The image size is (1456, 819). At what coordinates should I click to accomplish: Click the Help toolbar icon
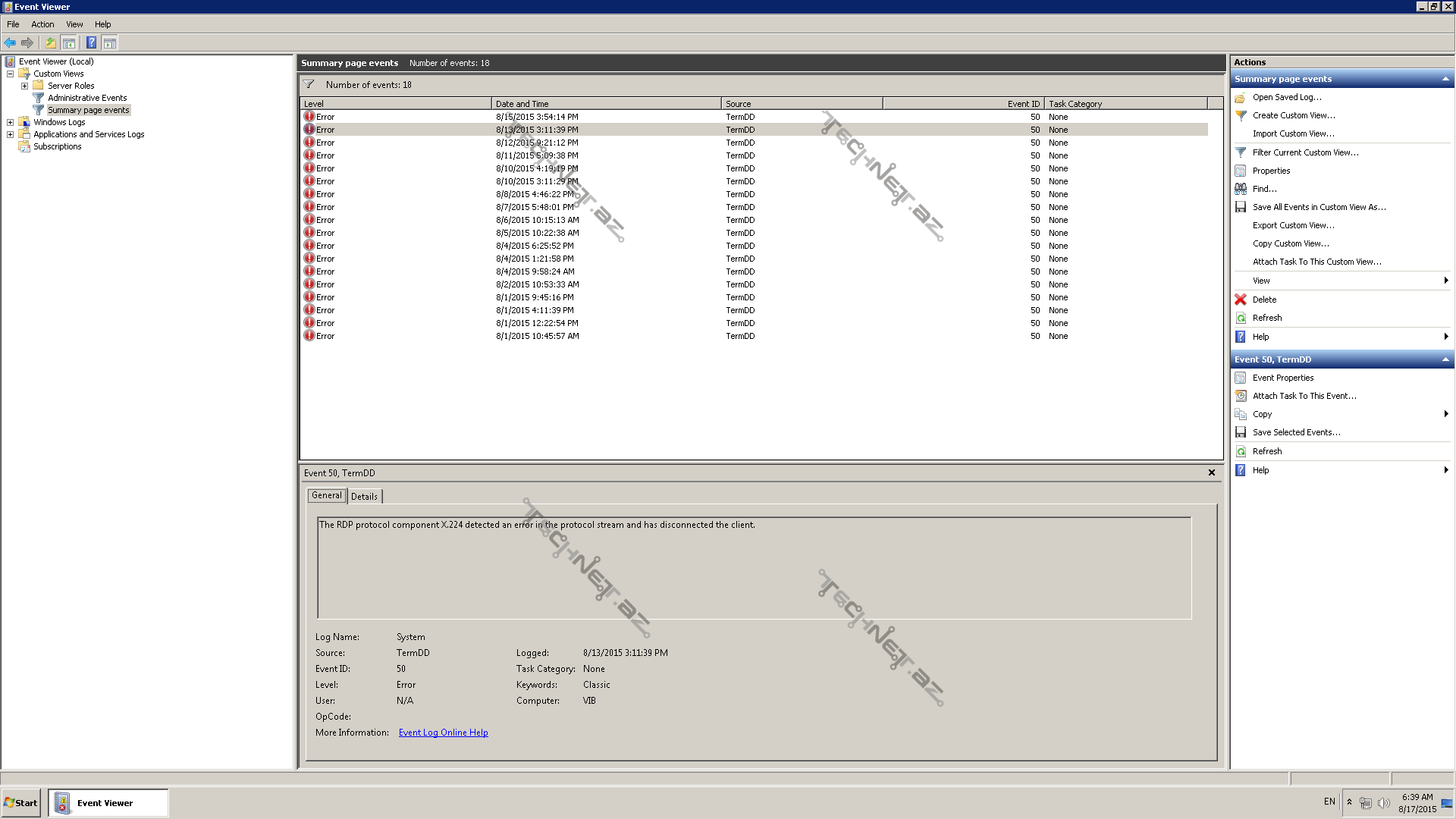(91, 43)
